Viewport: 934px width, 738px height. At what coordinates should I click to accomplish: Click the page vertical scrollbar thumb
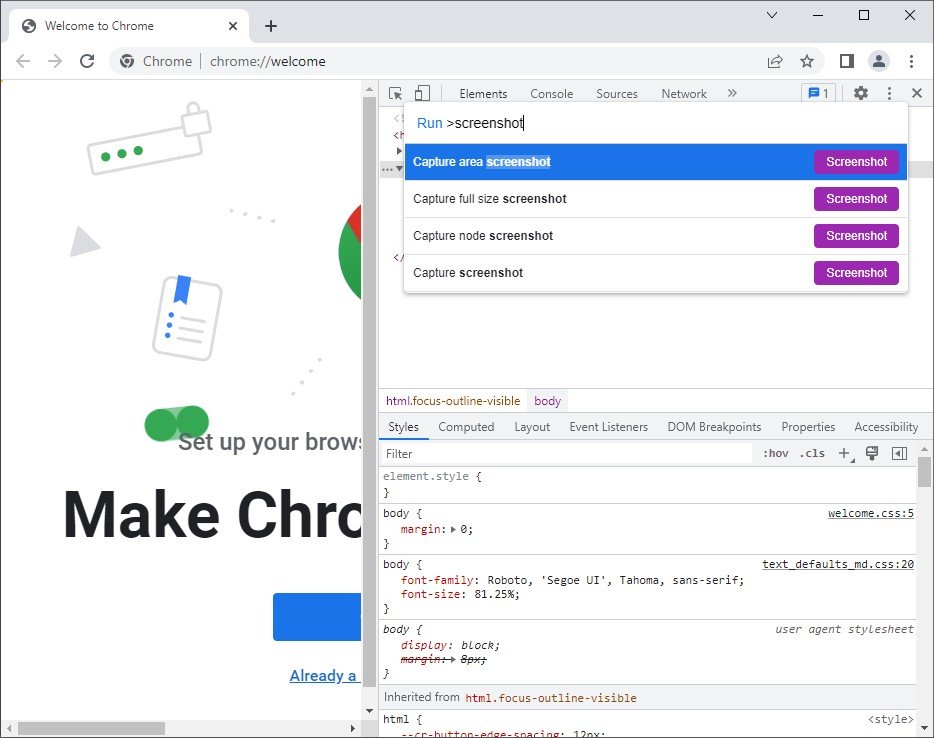(x=369, y=390)
